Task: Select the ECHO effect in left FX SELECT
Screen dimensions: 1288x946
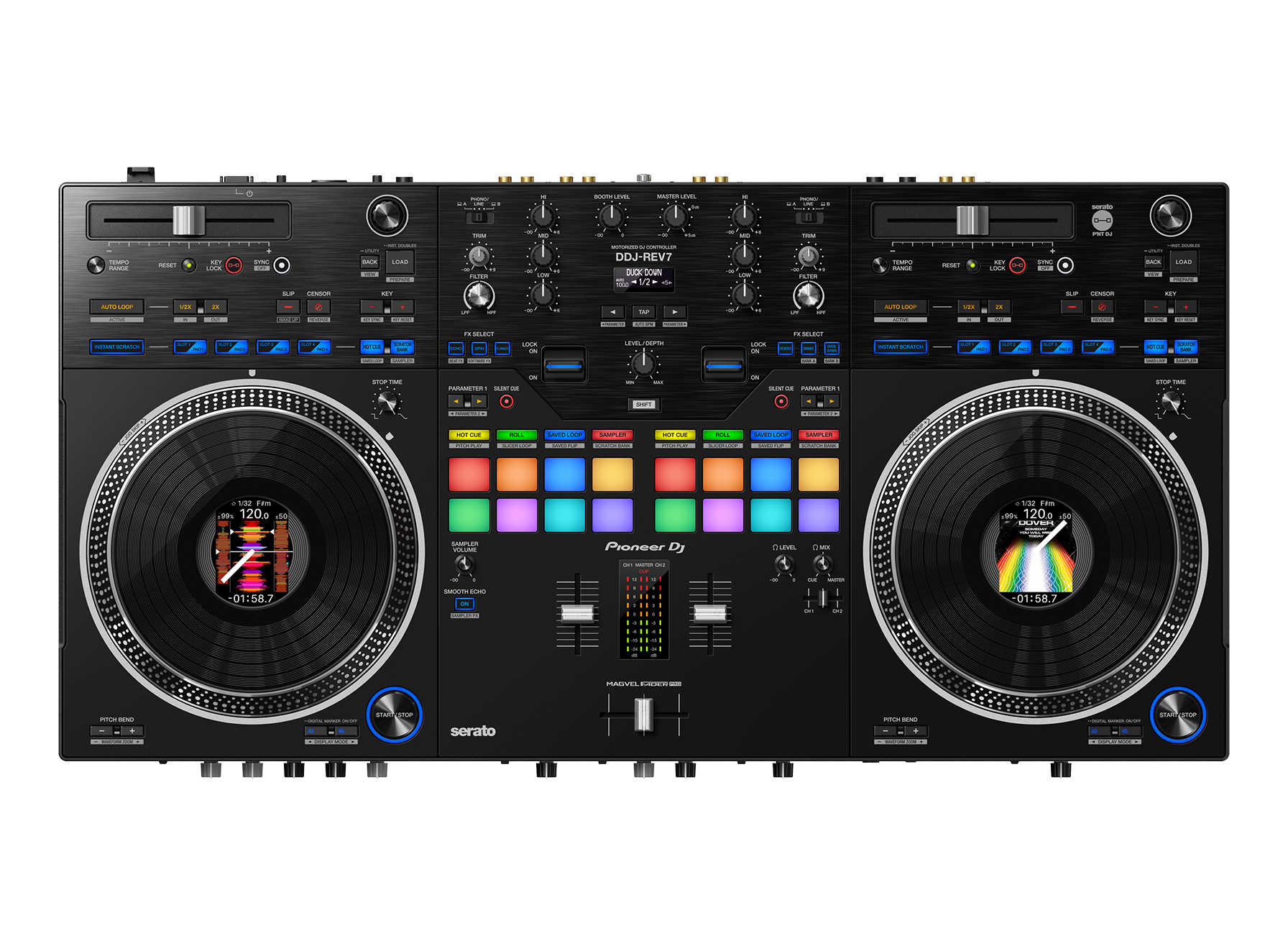Action: coord(456,348)
